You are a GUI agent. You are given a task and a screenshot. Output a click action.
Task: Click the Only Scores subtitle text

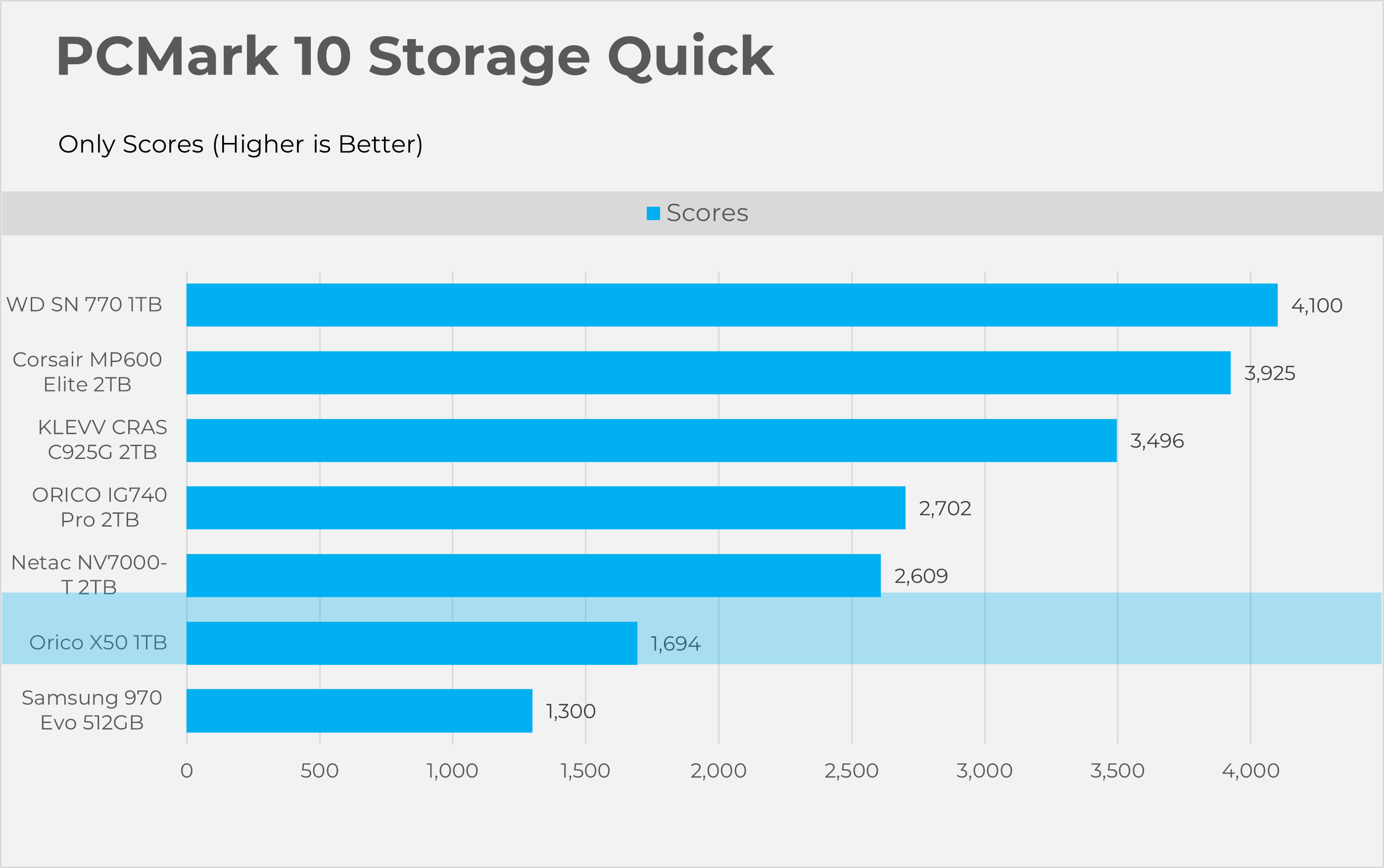(x=240, y=144)
